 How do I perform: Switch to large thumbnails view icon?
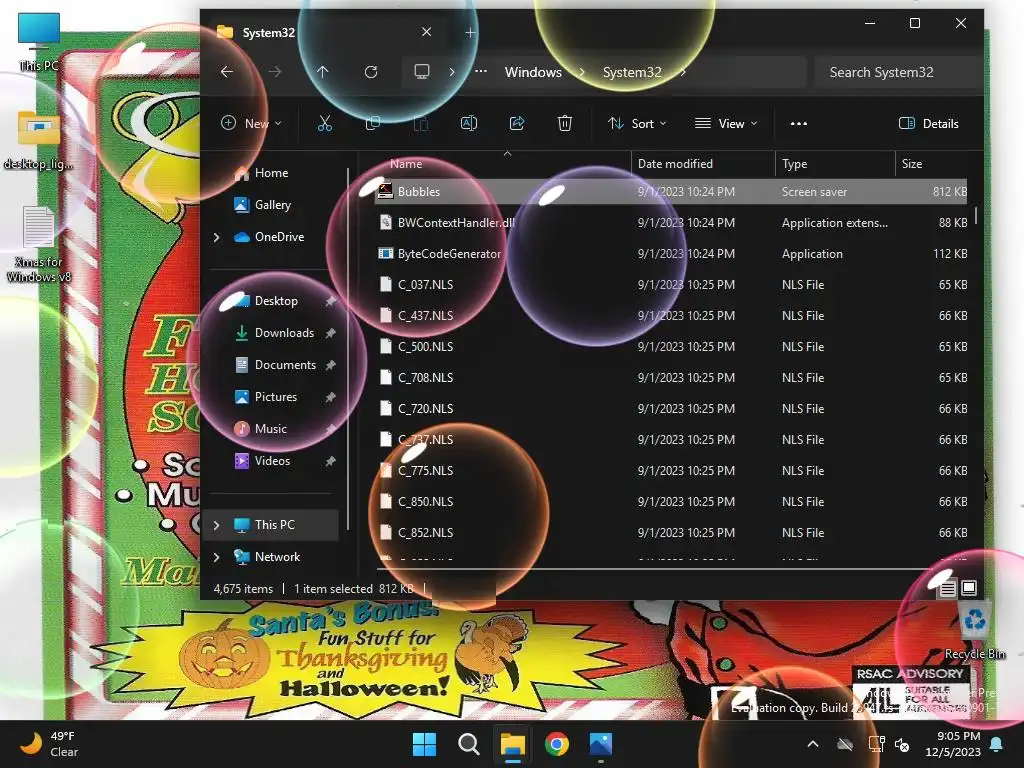[969, 588]
